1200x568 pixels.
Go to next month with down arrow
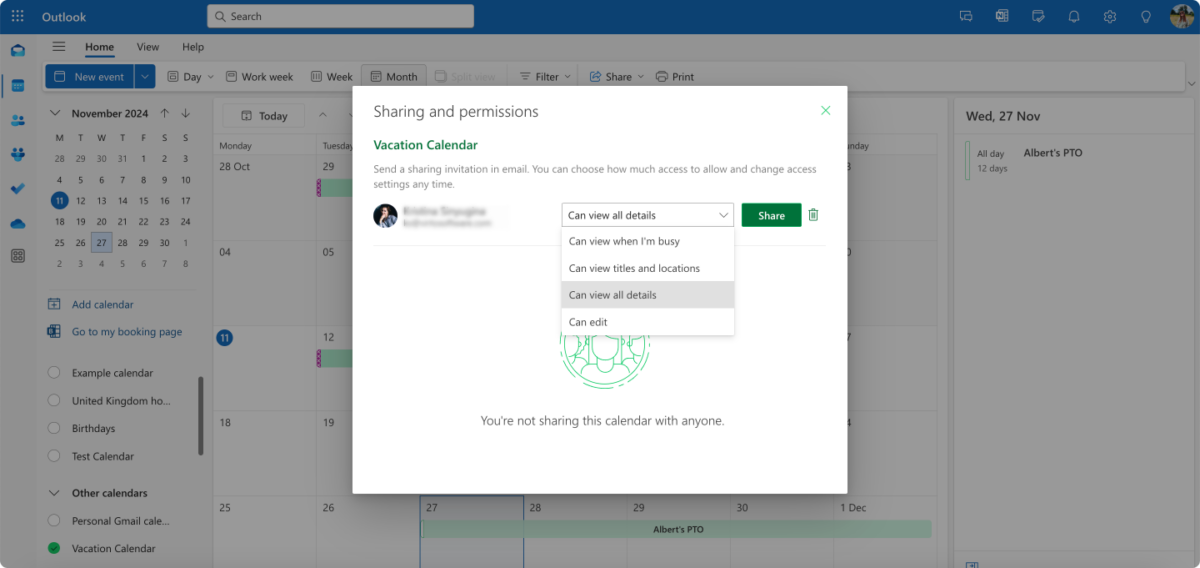coord(185,113)
